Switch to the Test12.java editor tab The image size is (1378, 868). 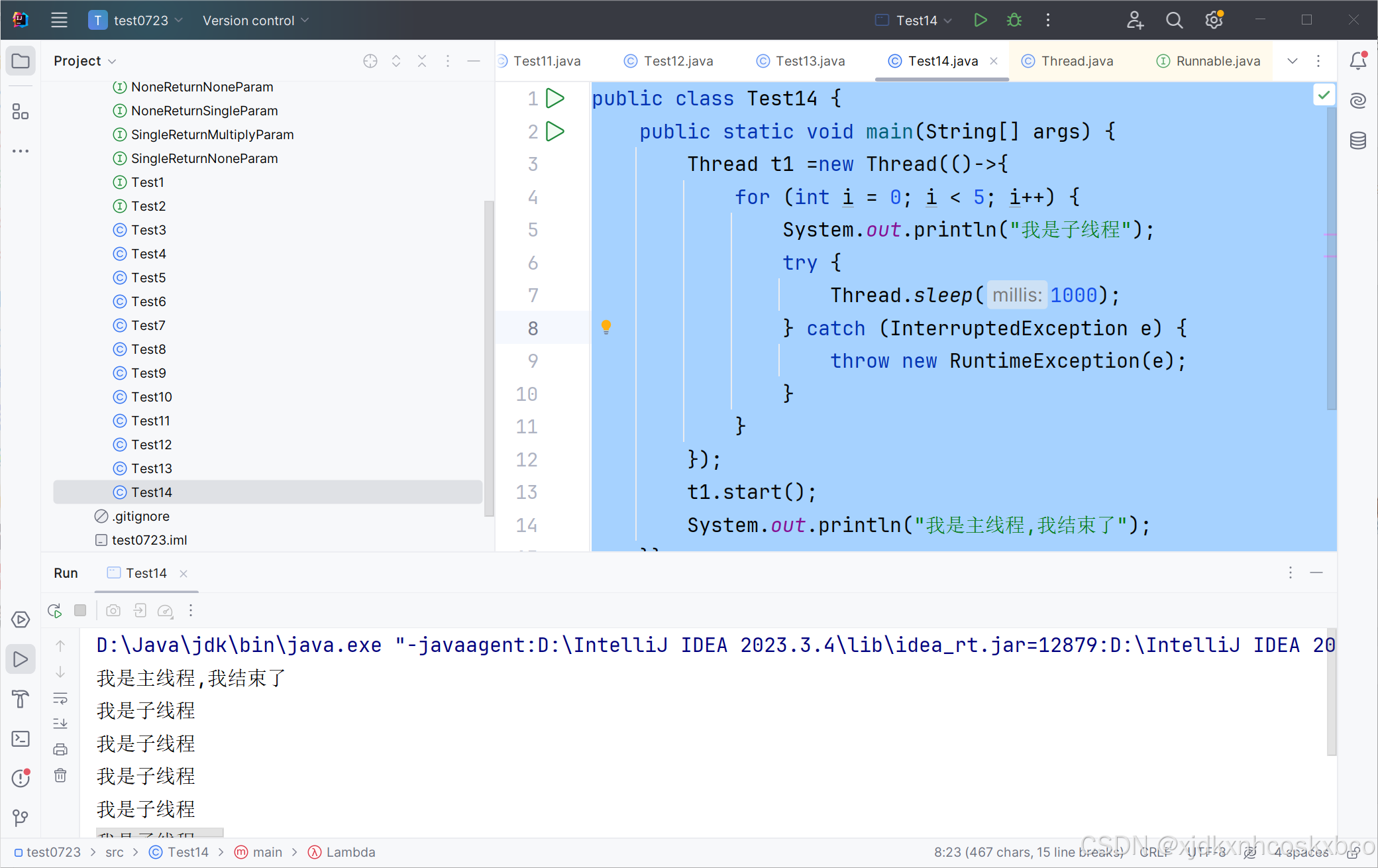(x=677, y=61)
